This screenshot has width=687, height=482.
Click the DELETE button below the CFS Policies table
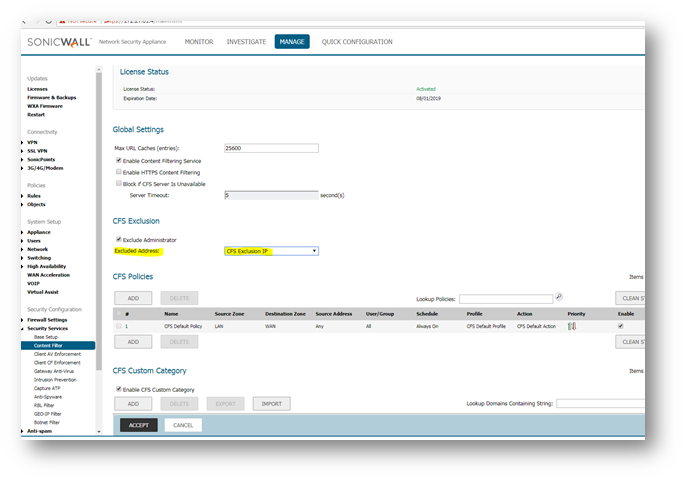click(179, 342)
